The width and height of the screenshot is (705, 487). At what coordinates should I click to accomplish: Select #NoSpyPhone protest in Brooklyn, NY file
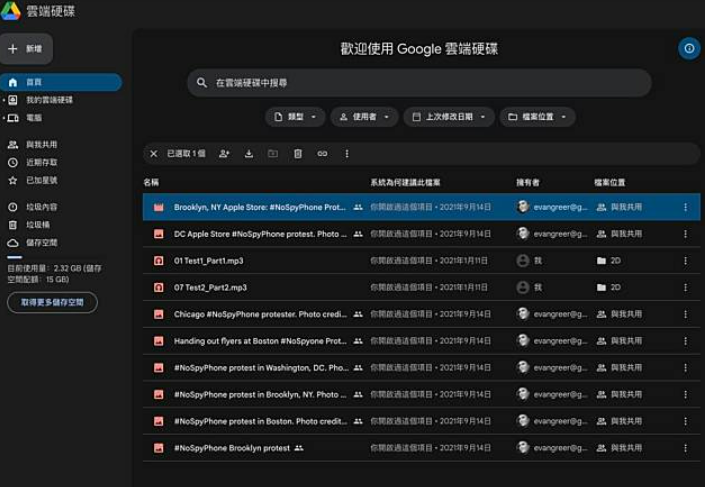point(421,394)
